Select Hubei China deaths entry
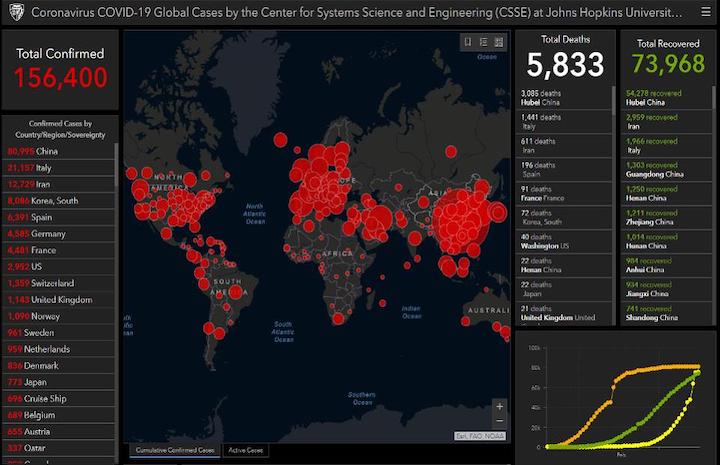The width and height of the screenshot is (720, 465). point(564,98)
